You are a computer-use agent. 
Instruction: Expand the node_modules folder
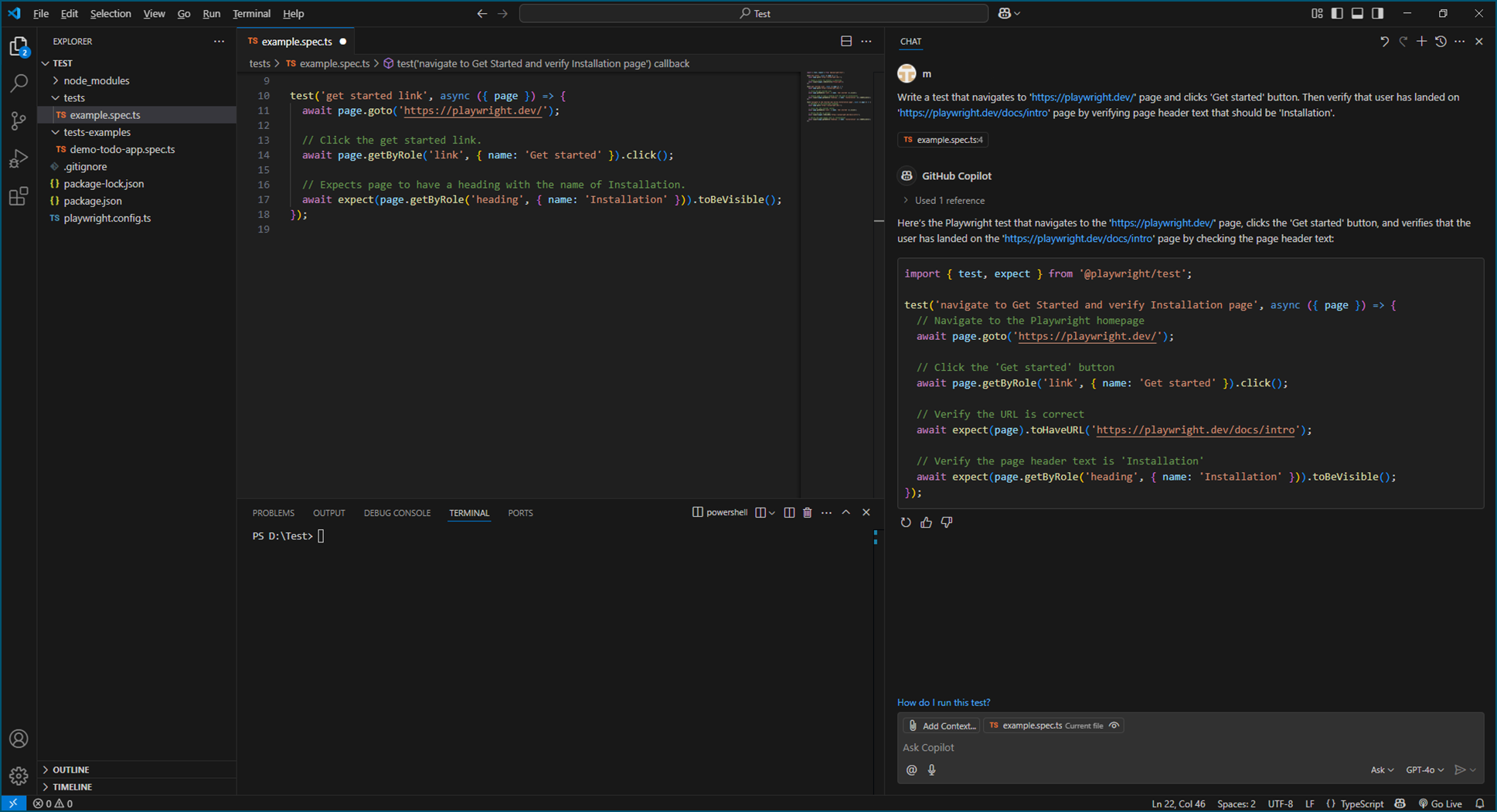point(96,80)
